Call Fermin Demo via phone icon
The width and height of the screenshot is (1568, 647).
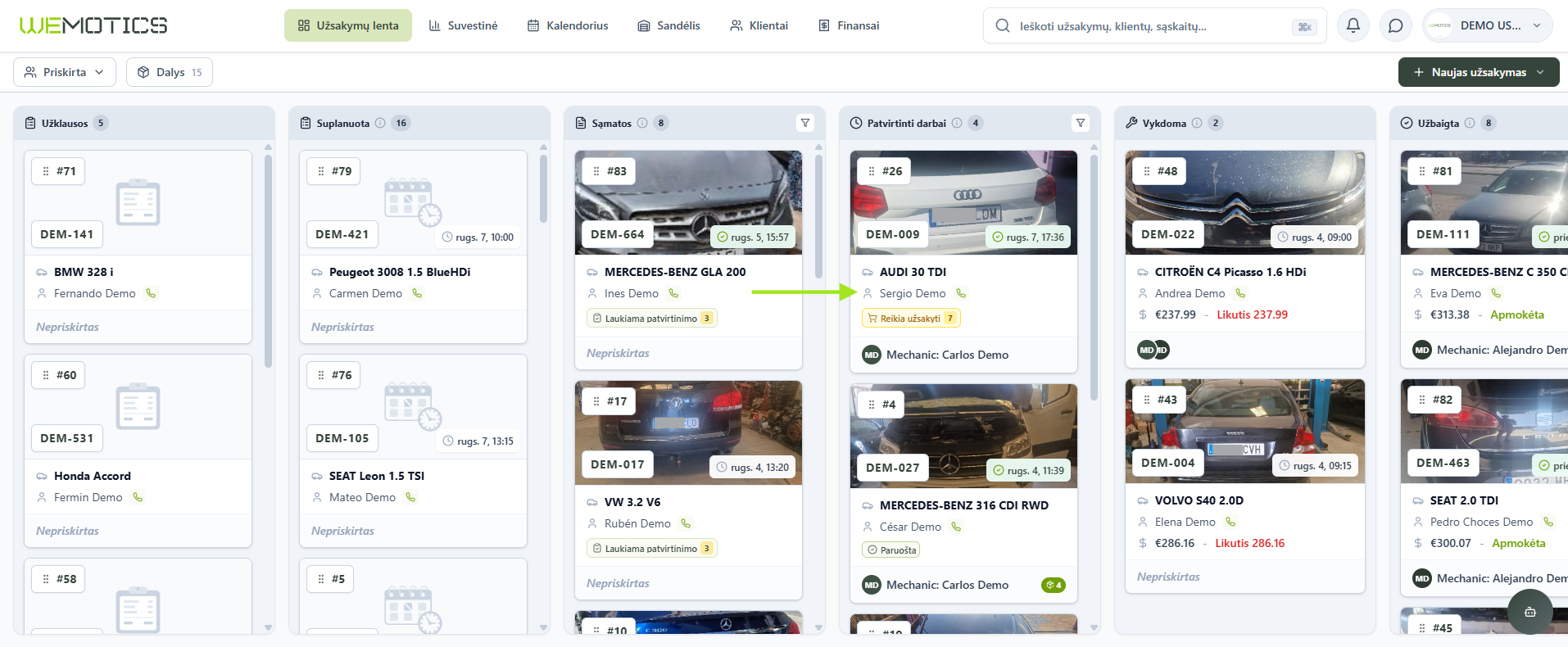[138, 497]
